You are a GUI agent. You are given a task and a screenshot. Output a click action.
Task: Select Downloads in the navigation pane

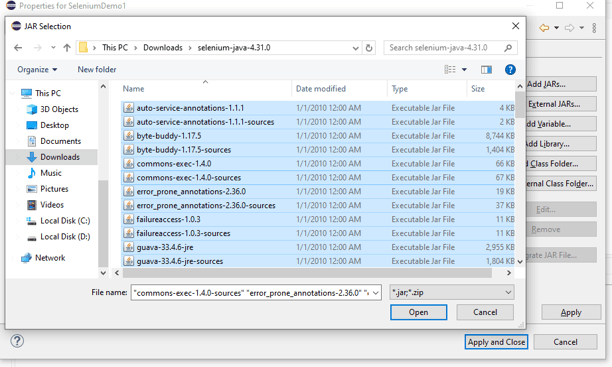(x=60, y=157)
